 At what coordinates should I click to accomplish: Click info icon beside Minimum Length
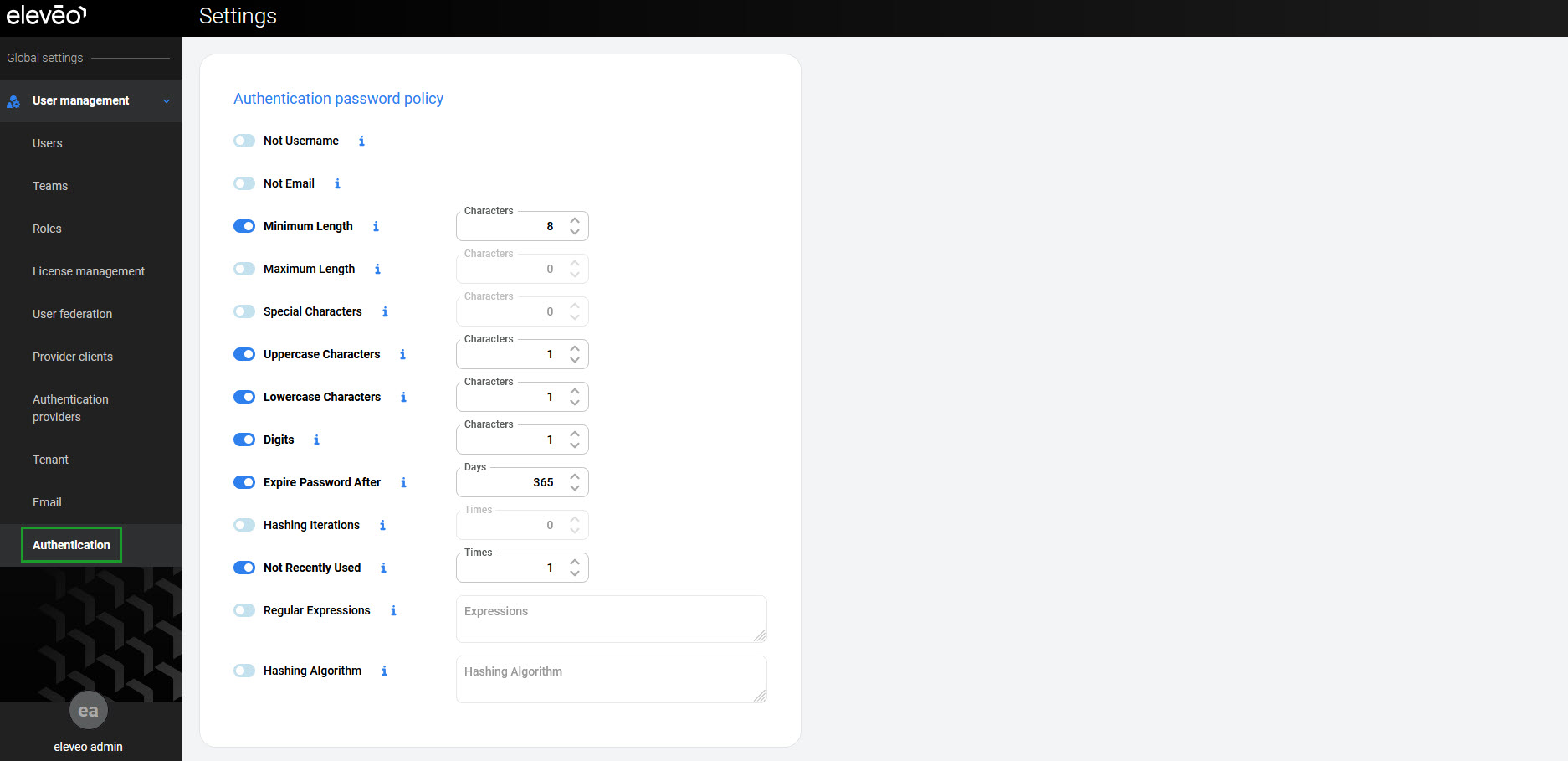[376, 227]
